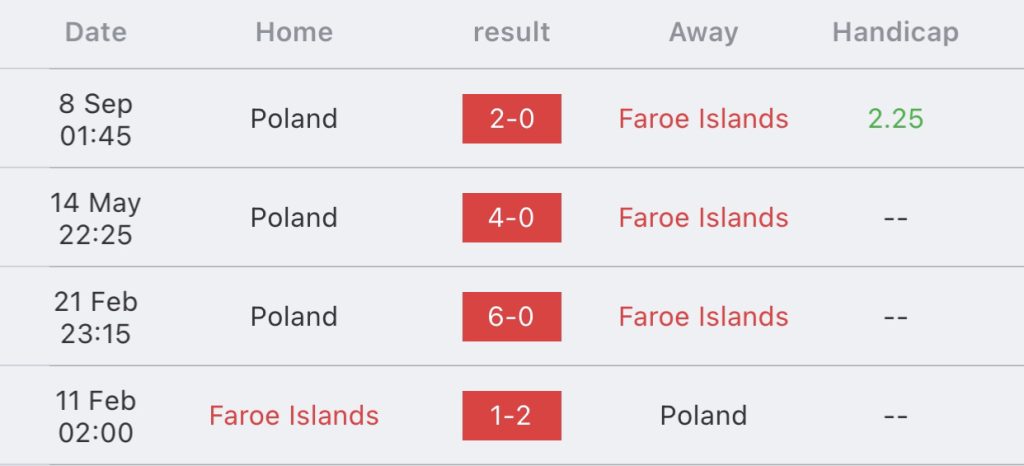The image size is (1024, 466).
Task: Click the result column header
Action: [511, 32]
